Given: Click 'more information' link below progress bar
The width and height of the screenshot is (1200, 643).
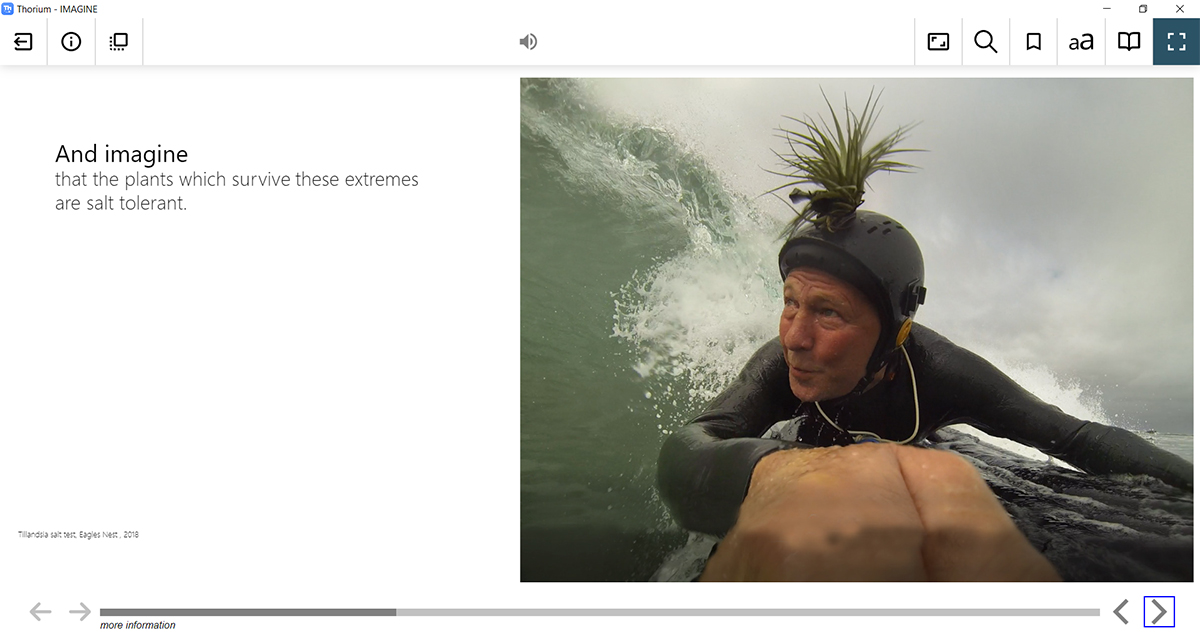Looking at the screenshot, I should [x=138, y=625].
